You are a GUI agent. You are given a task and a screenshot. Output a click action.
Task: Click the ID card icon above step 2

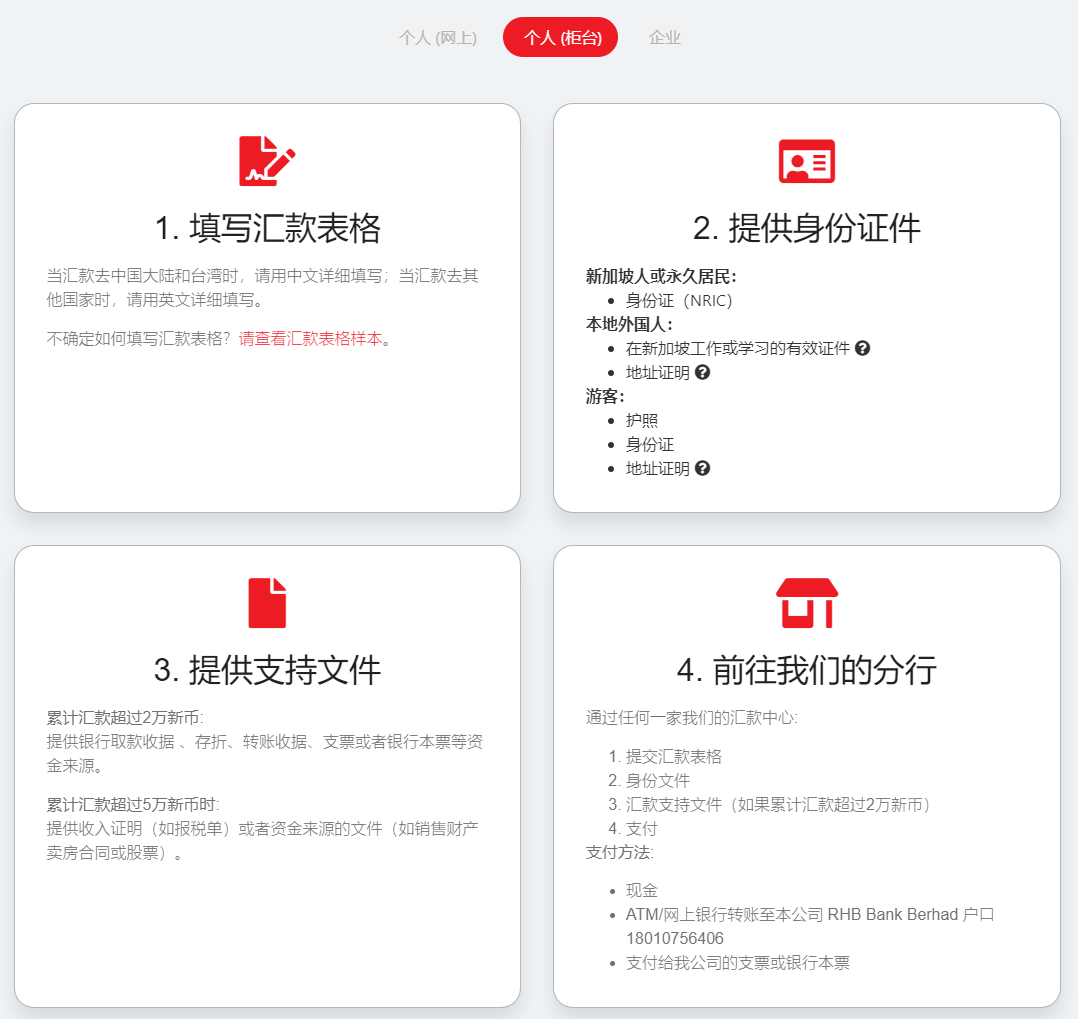tap(806, 160)
